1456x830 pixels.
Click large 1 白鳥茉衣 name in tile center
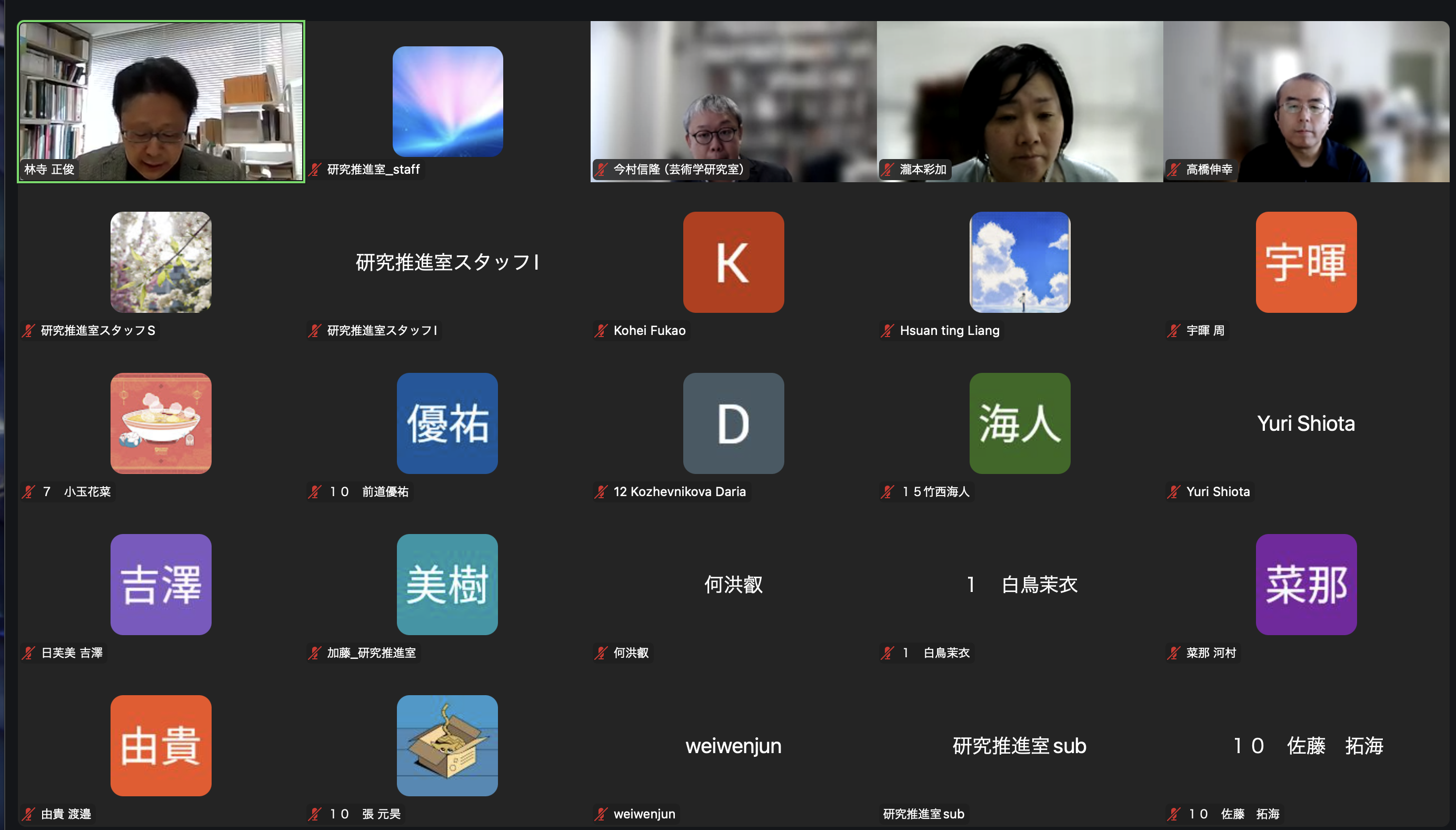click(x=1022, y=585)
